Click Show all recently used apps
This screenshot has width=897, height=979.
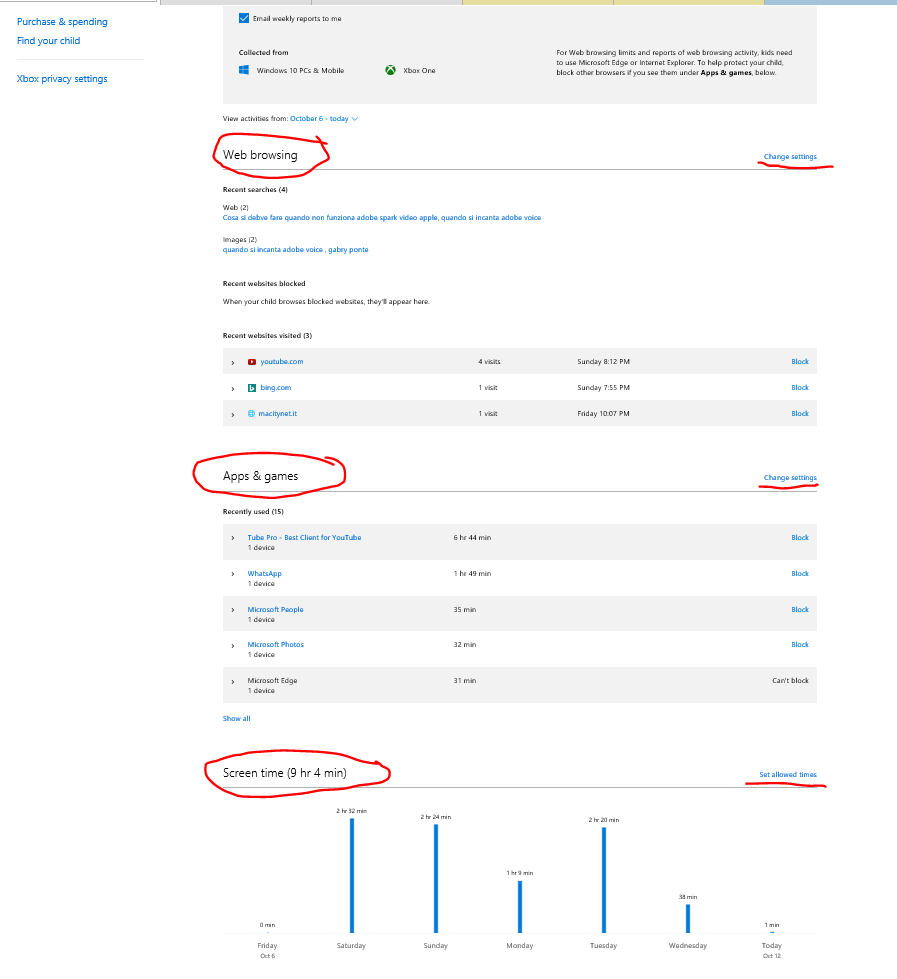pos(236,718)
